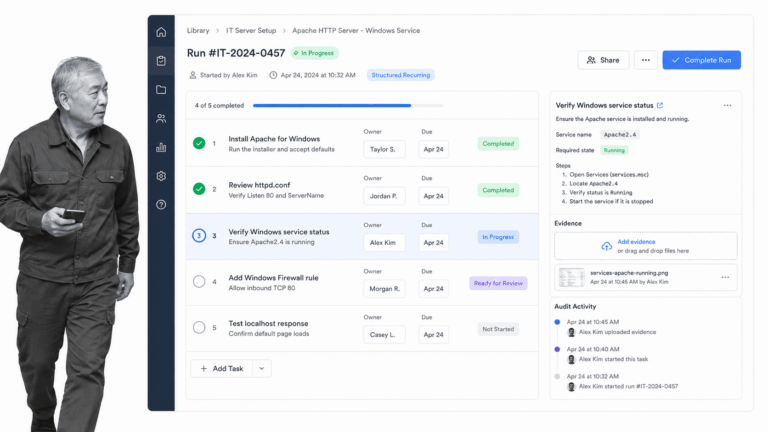Click Alex Kim avatar on uploaded evidence entry
The width and height of the screenshot is (768, 432).
(571, 332)
